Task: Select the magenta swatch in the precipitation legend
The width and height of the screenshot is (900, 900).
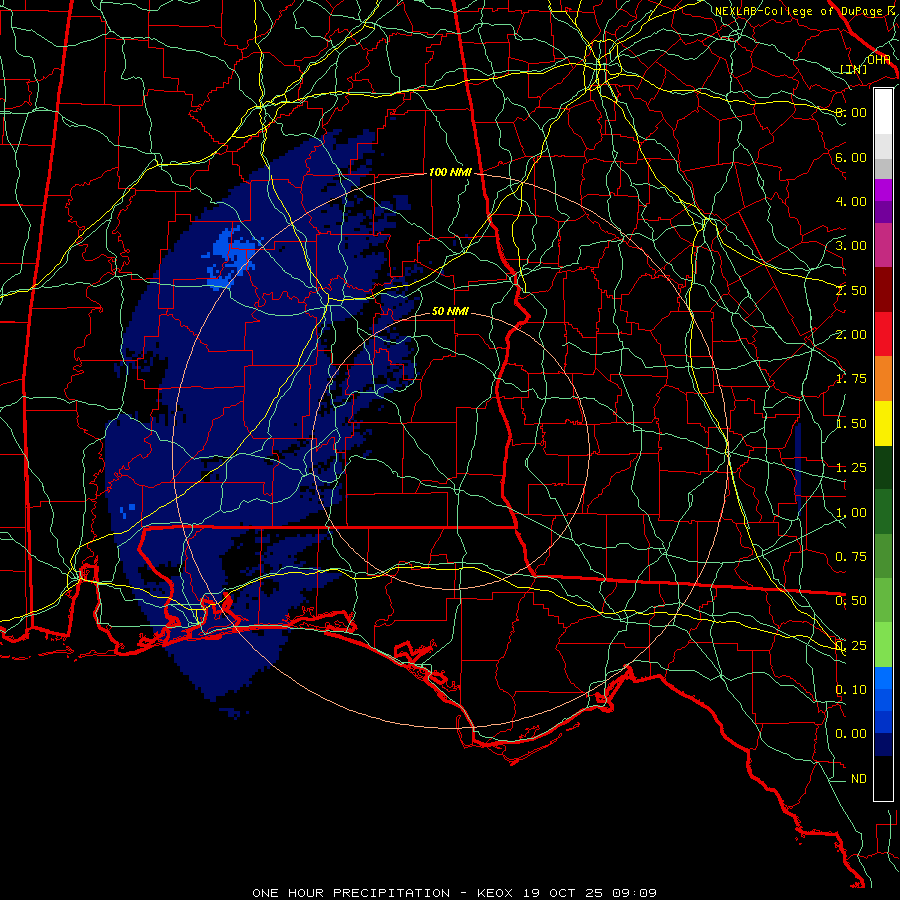Action: [883, 190]
